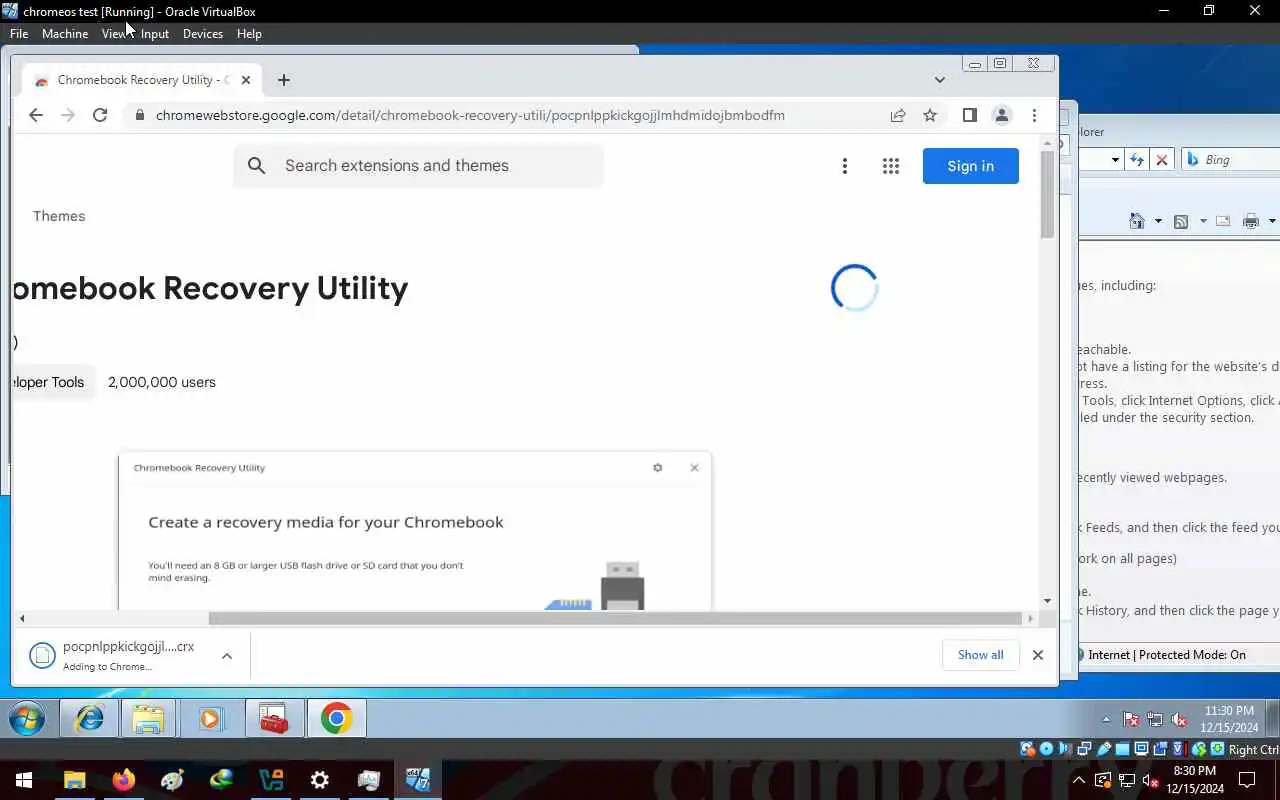Screen dimensions: 1280x800
Task: Click Chrome icon in Windows 7 taskbar
Action: [x=337, y=719]
